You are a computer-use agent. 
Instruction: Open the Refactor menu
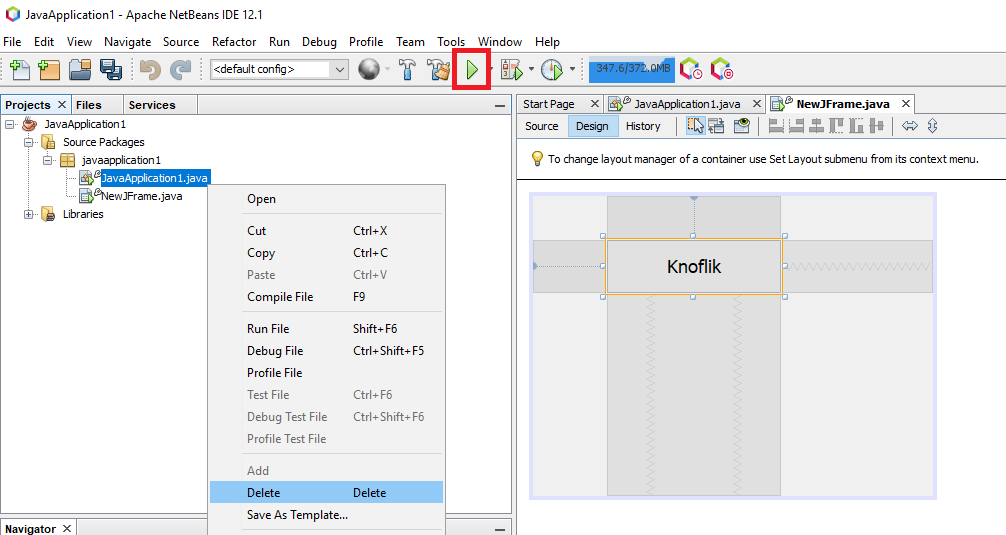tap(234, 42)
